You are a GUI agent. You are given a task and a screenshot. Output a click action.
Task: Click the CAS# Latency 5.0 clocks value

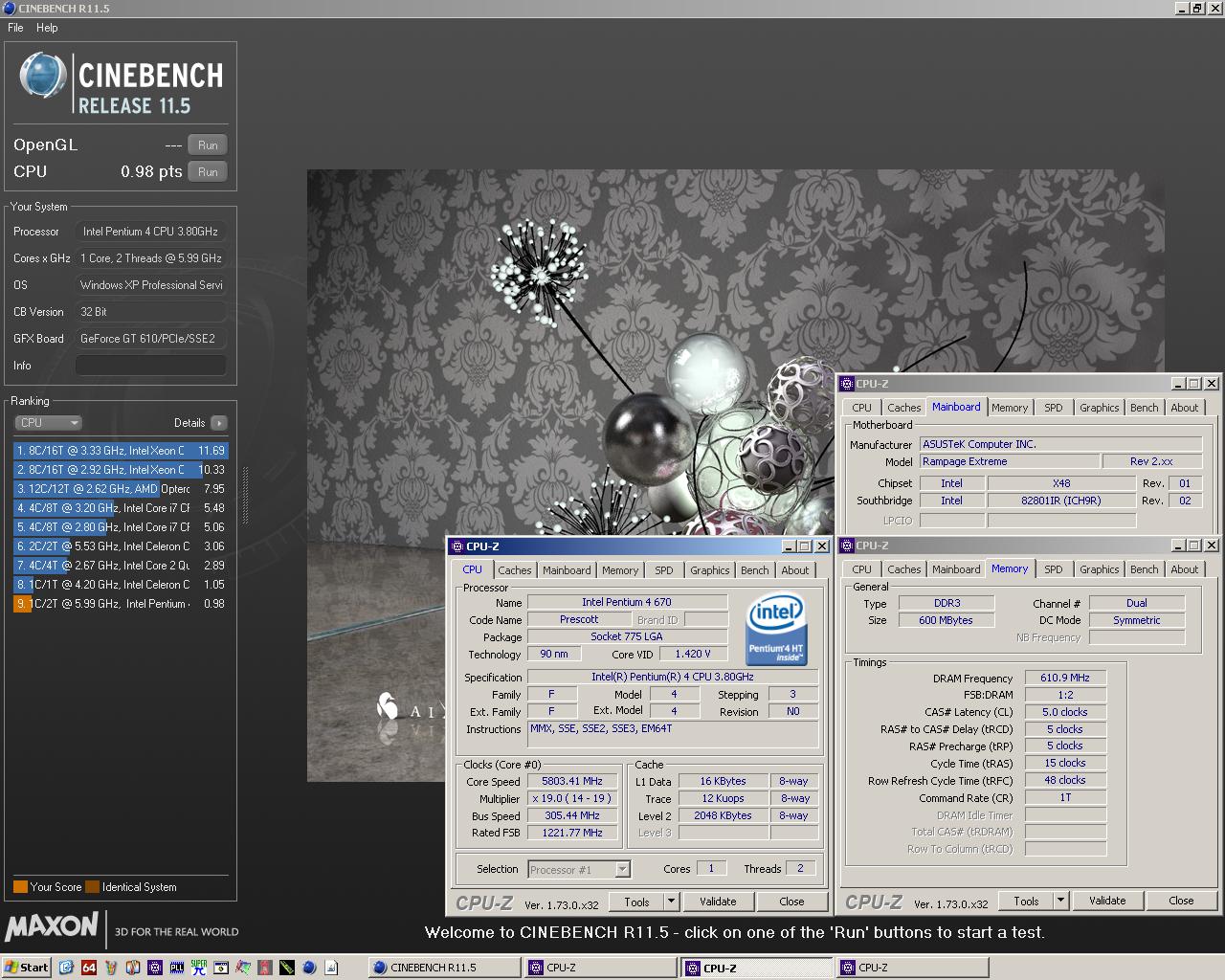(1065, 712)
